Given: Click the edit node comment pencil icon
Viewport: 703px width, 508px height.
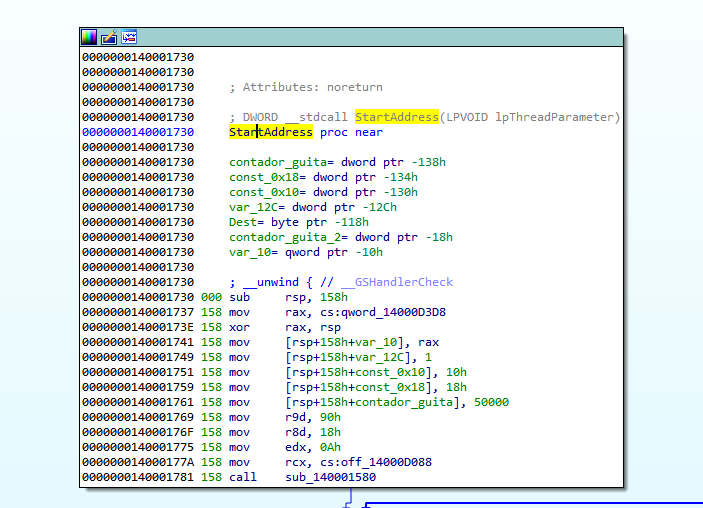Looking at the screenshot, I should pos(109,37).
